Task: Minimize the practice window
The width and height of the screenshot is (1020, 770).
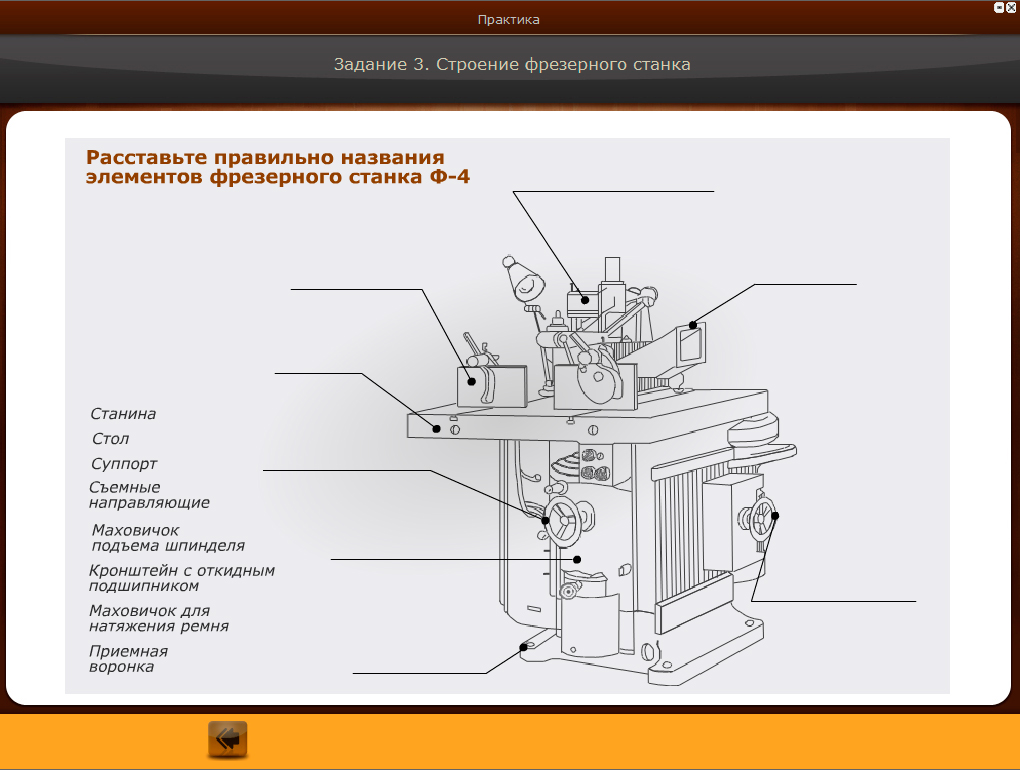Action: (998, 6)
